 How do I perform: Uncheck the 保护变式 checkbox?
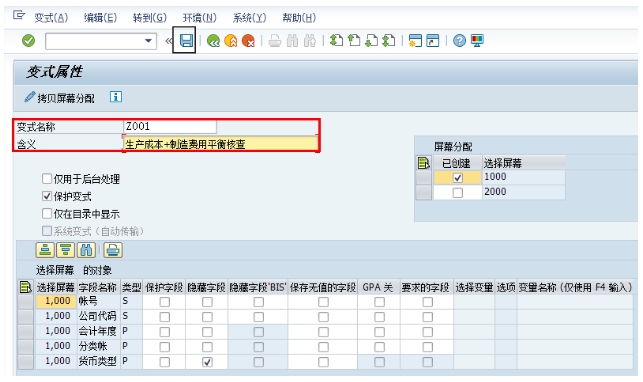click(x=47, y=196)
